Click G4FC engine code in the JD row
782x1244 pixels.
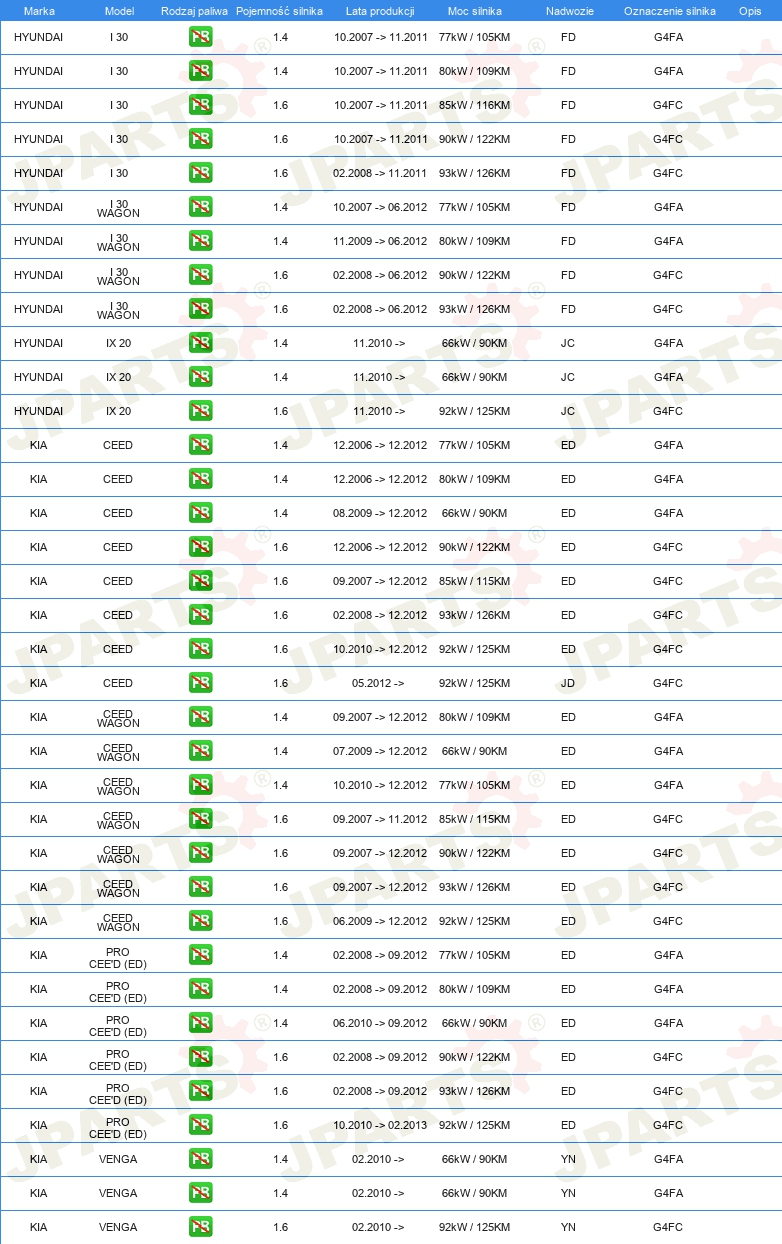pyautogui.click(x=668, y=684)
